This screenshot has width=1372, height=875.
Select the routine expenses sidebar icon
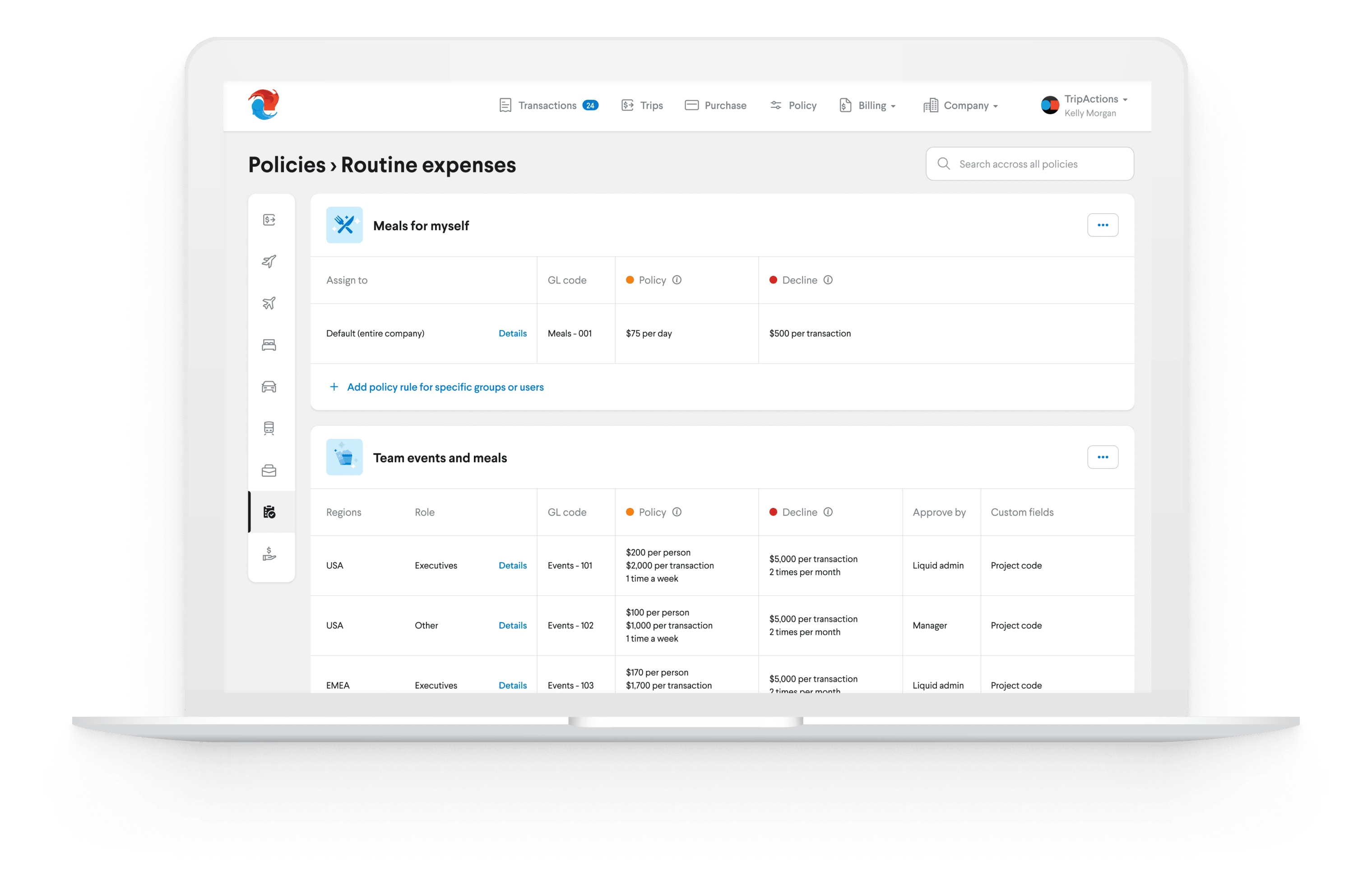point(269,512)
